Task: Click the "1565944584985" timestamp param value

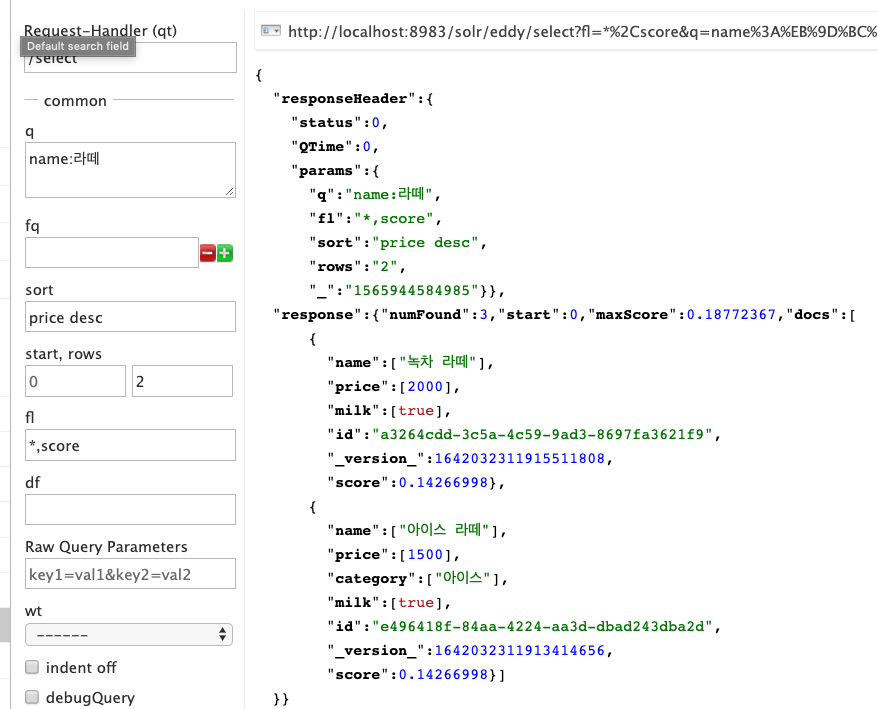Action: (412, 291)
